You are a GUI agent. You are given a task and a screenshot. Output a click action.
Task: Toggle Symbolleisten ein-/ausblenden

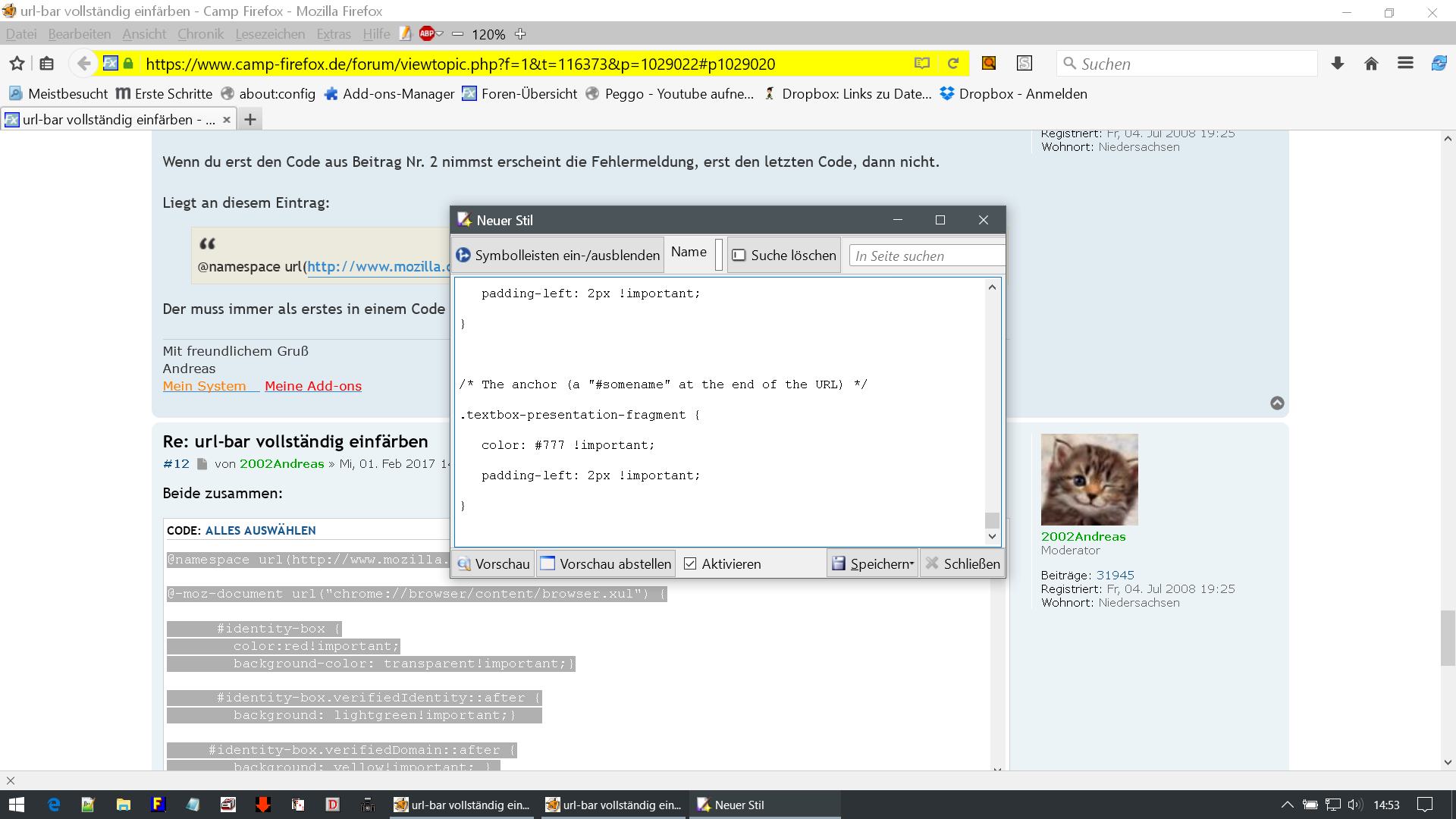[x=558, y=256]
